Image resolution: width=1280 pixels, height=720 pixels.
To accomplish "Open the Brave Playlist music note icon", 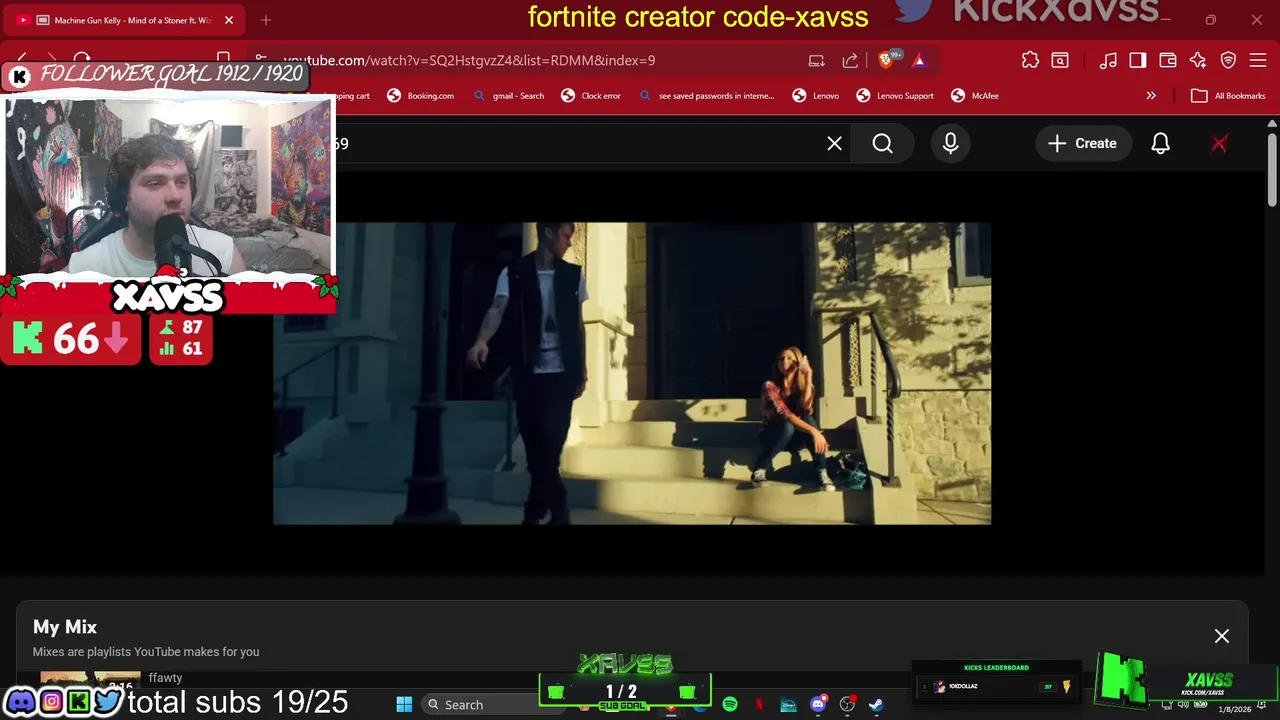I will point(1108,61).
